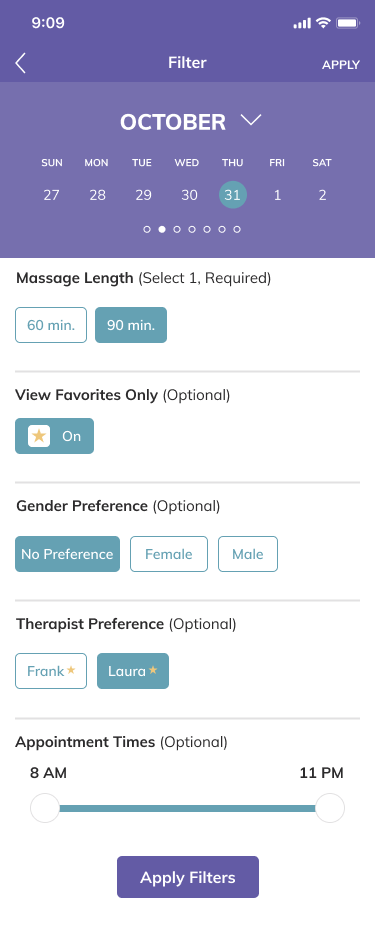
Task: Tap the Wi-Fi status icon
Action: (x=322, y=23)
